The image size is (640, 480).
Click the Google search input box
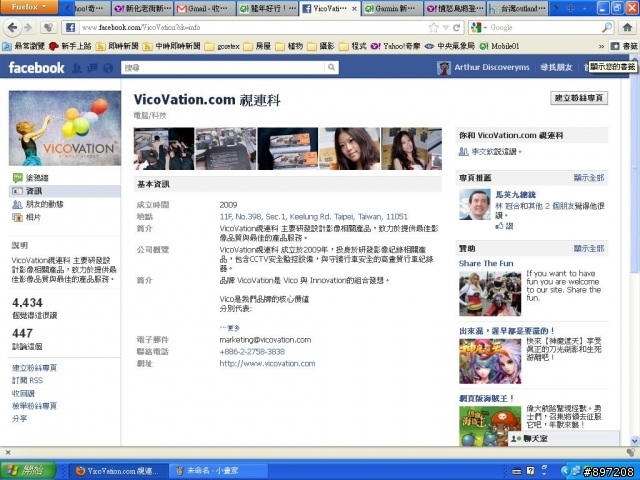click(x=545, y=27)
